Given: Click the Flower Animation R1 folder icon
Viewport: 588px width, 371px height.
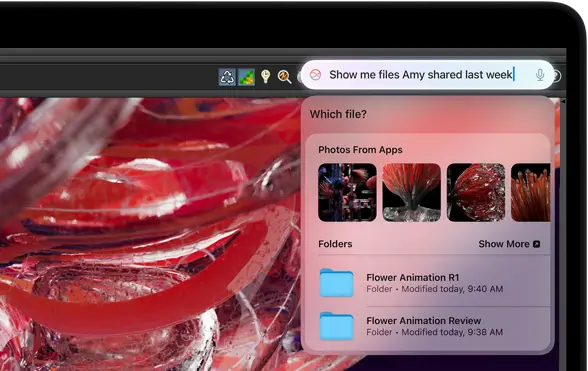Looking at the screenshot, I should pyautogui.click(x=336, y=282).
